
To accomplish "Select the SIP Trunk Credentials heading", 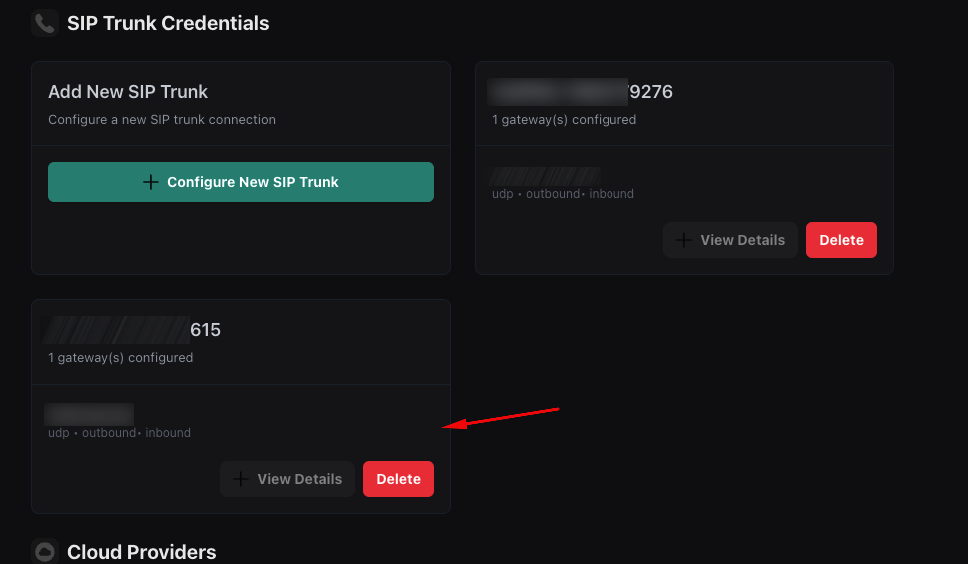I will [168, 23].
